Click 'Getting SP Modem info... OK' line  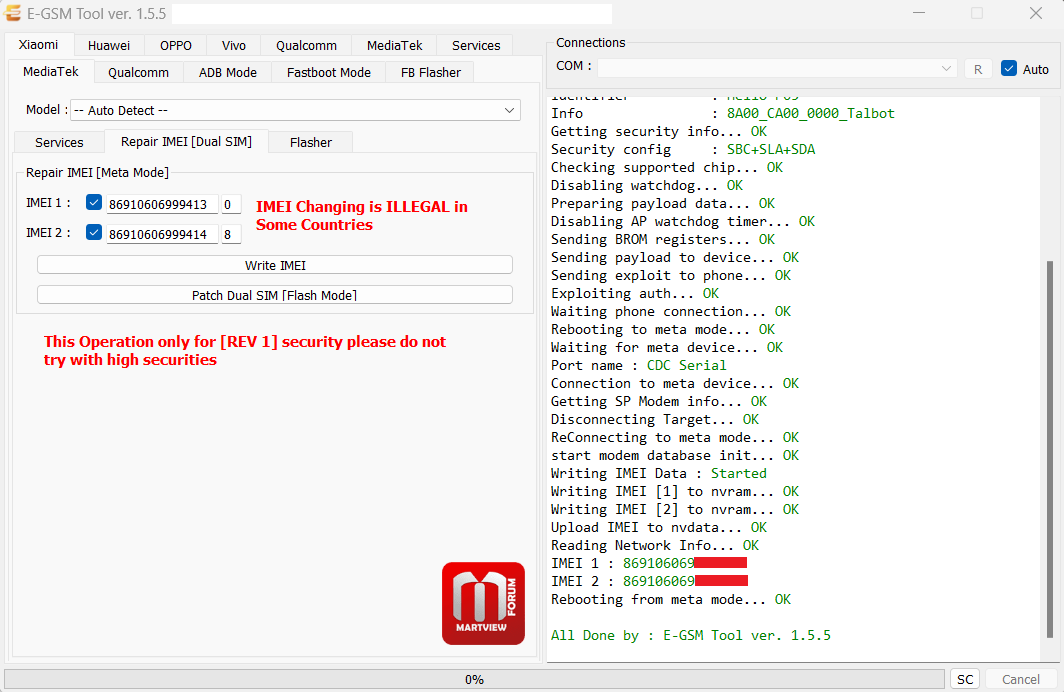coord(659,401)
